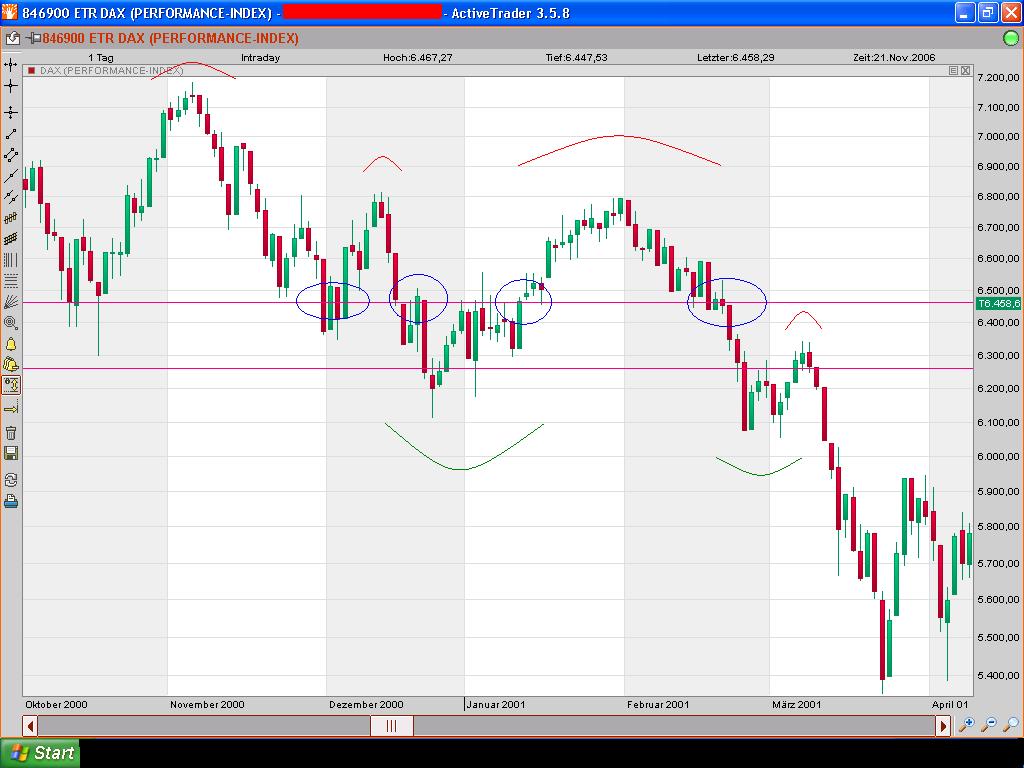Select the four-arrow crosshair tool
Viewport: 1024px width, 768px height.
(10, 65)
